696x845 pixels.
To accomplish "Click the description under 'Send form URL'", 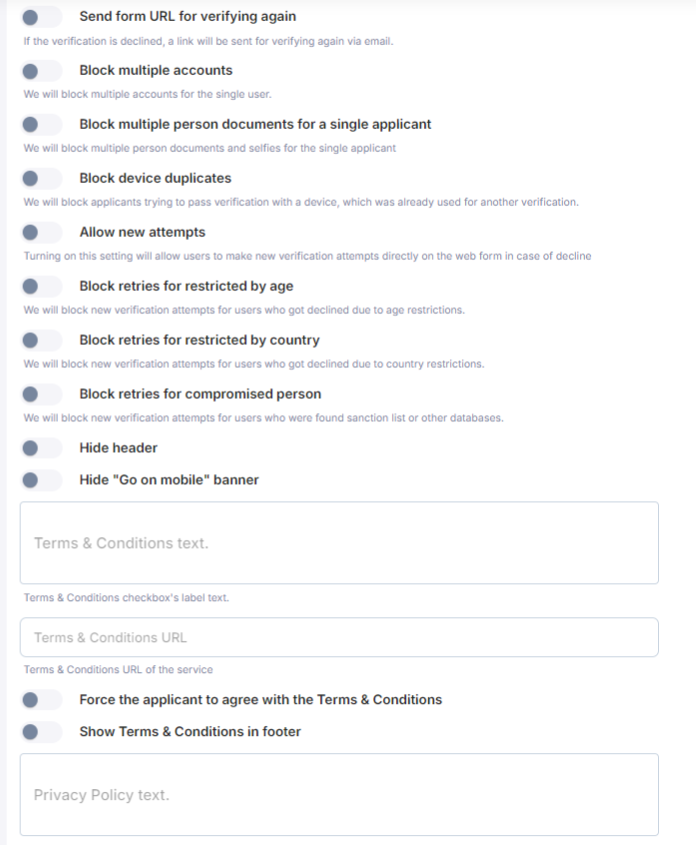I will point(208,42).
